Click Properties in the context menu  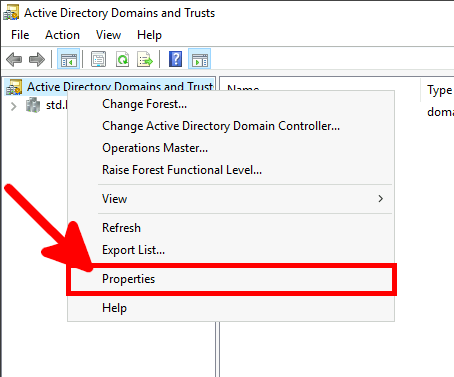point(231,279)
